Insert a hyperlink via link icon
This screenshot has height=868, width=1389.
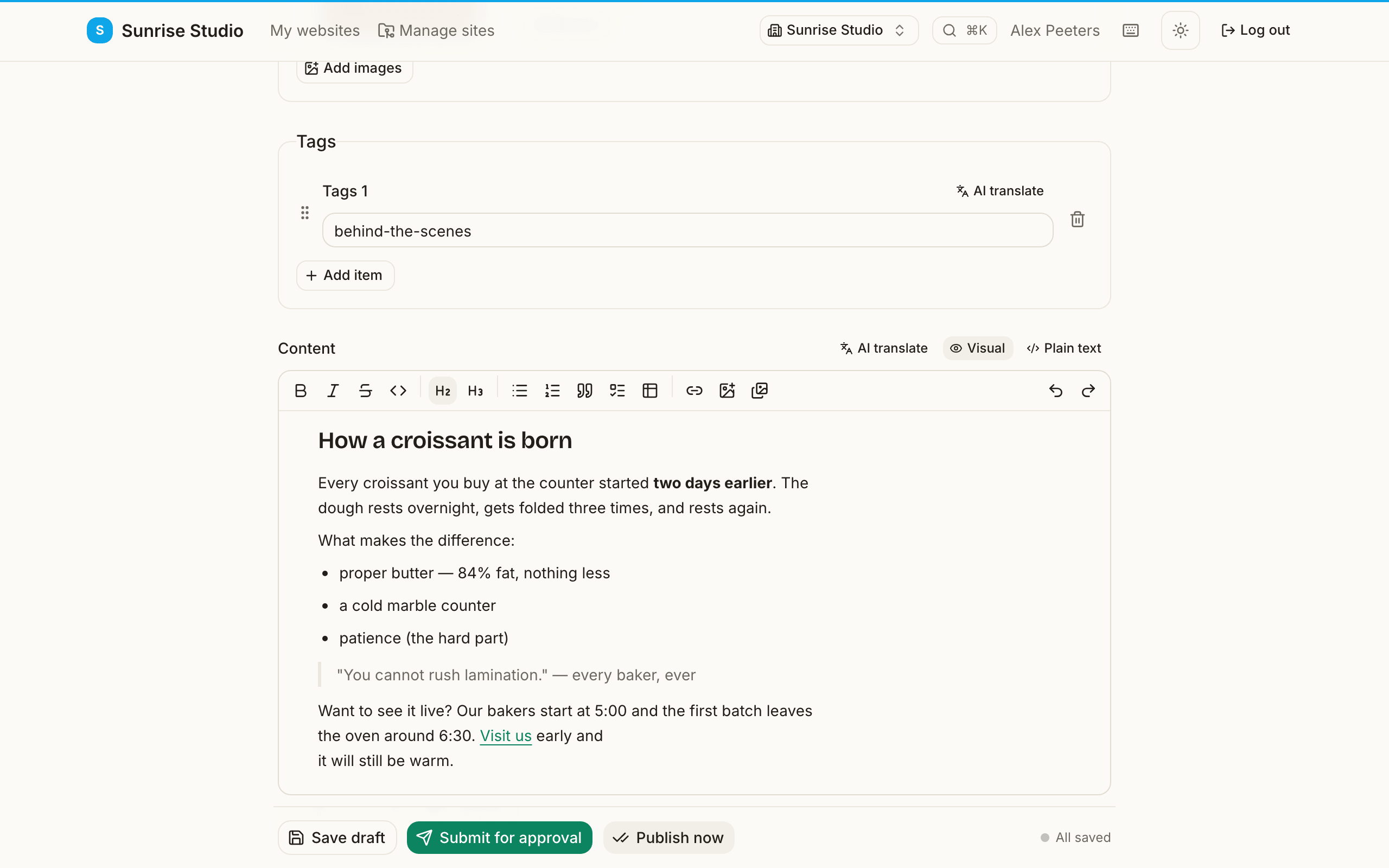pyautogui.click(x=694, y=391)
